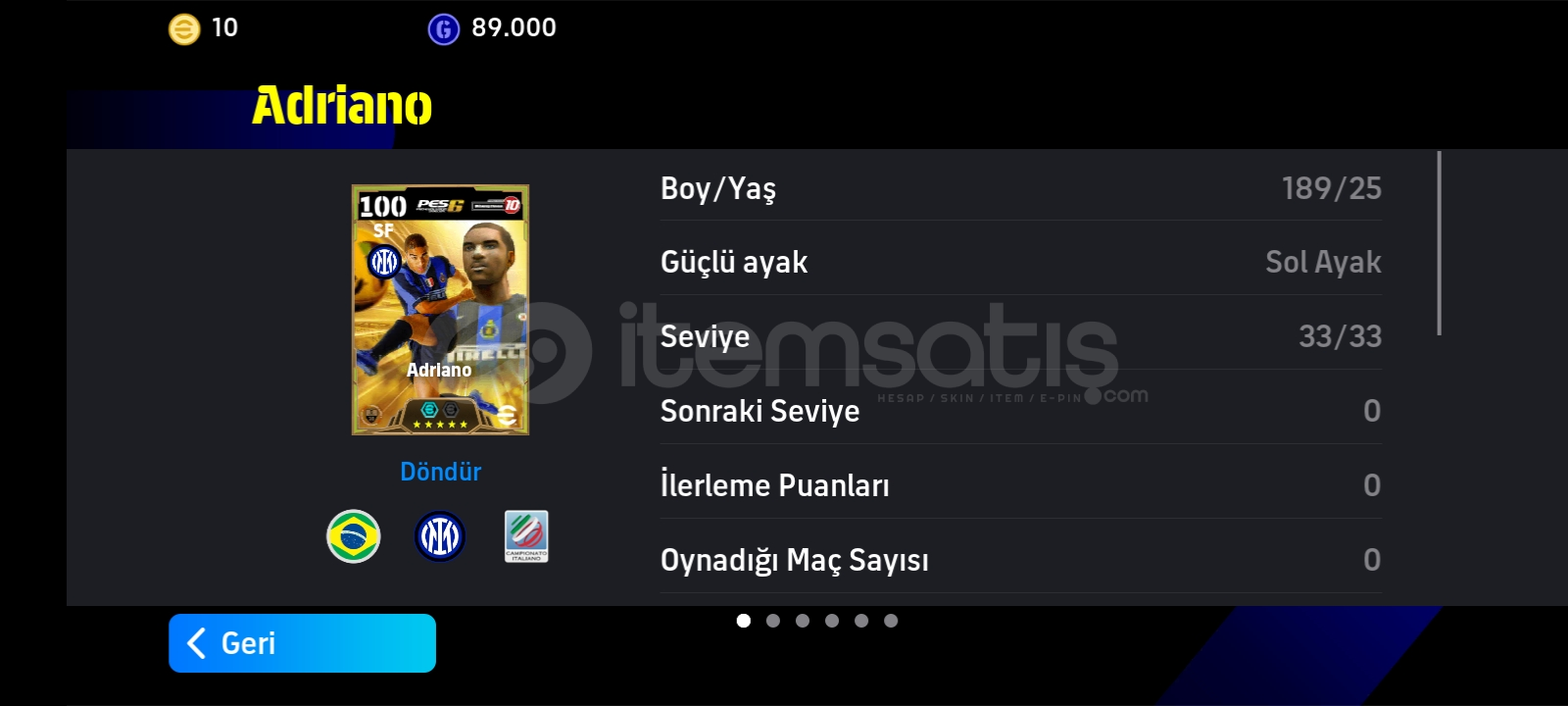Tap the Campionato Italiano league badge
1568x706 pixels.
click(x=526, y=536)
